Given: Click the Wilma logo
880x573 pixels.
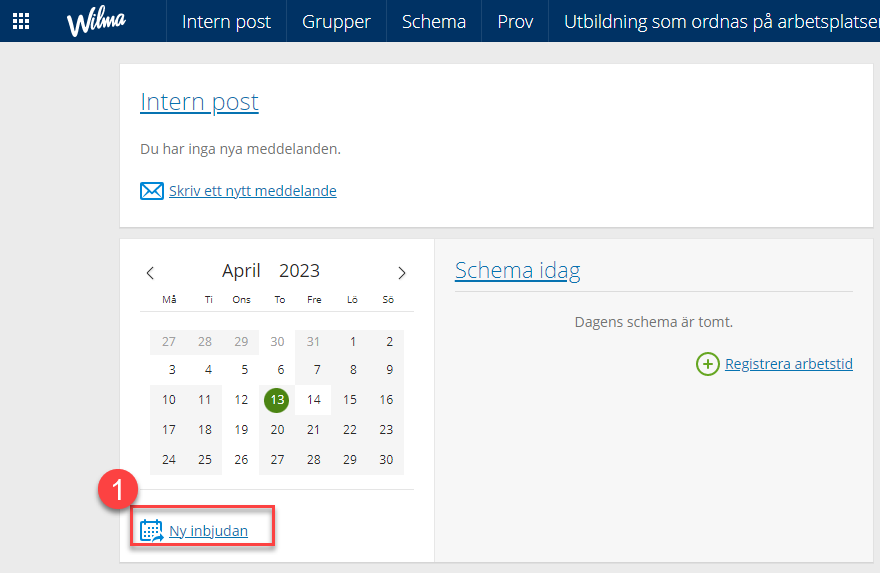Looking at the screenshot, I should coord(96,22).
